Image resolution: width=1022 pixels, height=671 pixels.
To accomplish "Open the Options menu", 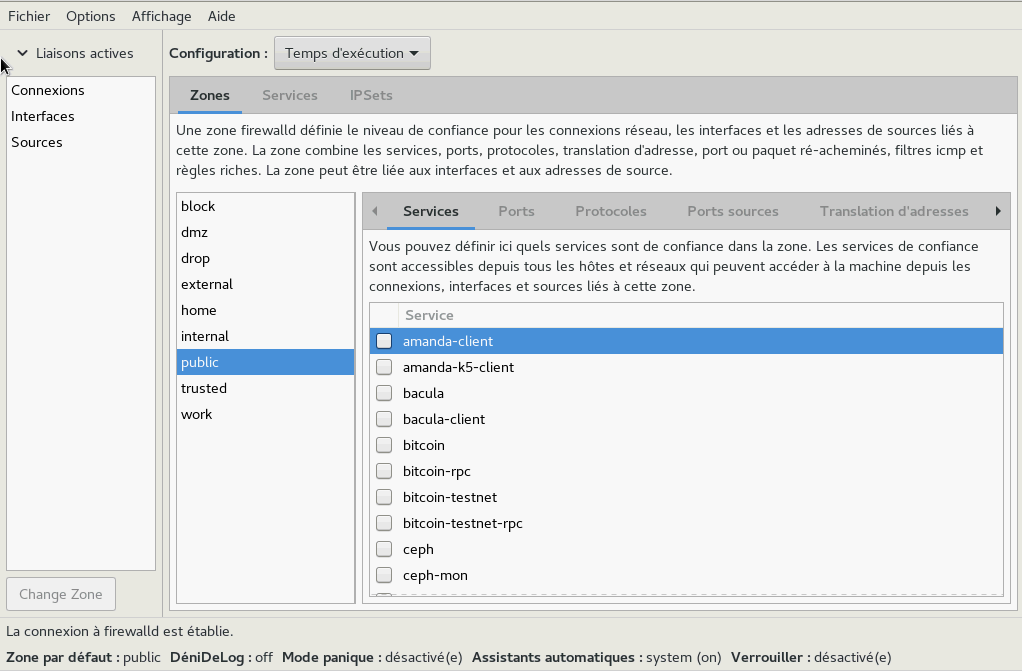I will coord(91,16).
